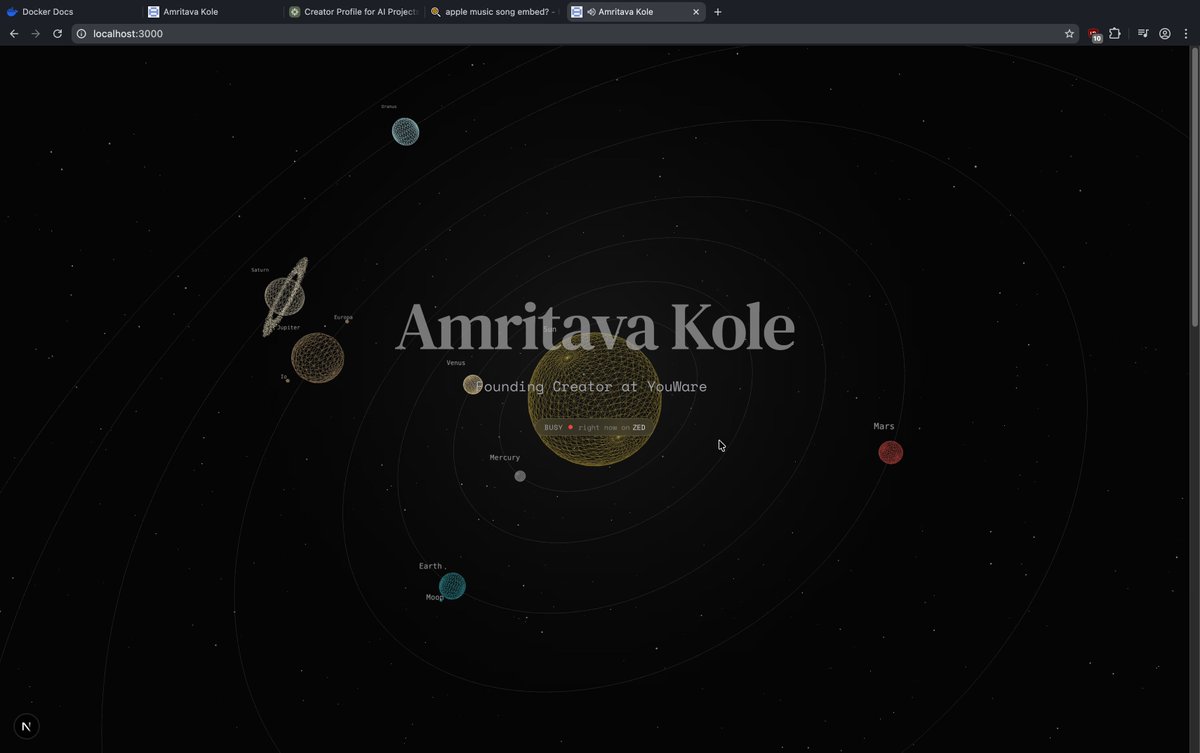Switch to the Docker Docs tab
Image resolution: width=1200 pixels, height=753 pixels.
coord(70,12)
